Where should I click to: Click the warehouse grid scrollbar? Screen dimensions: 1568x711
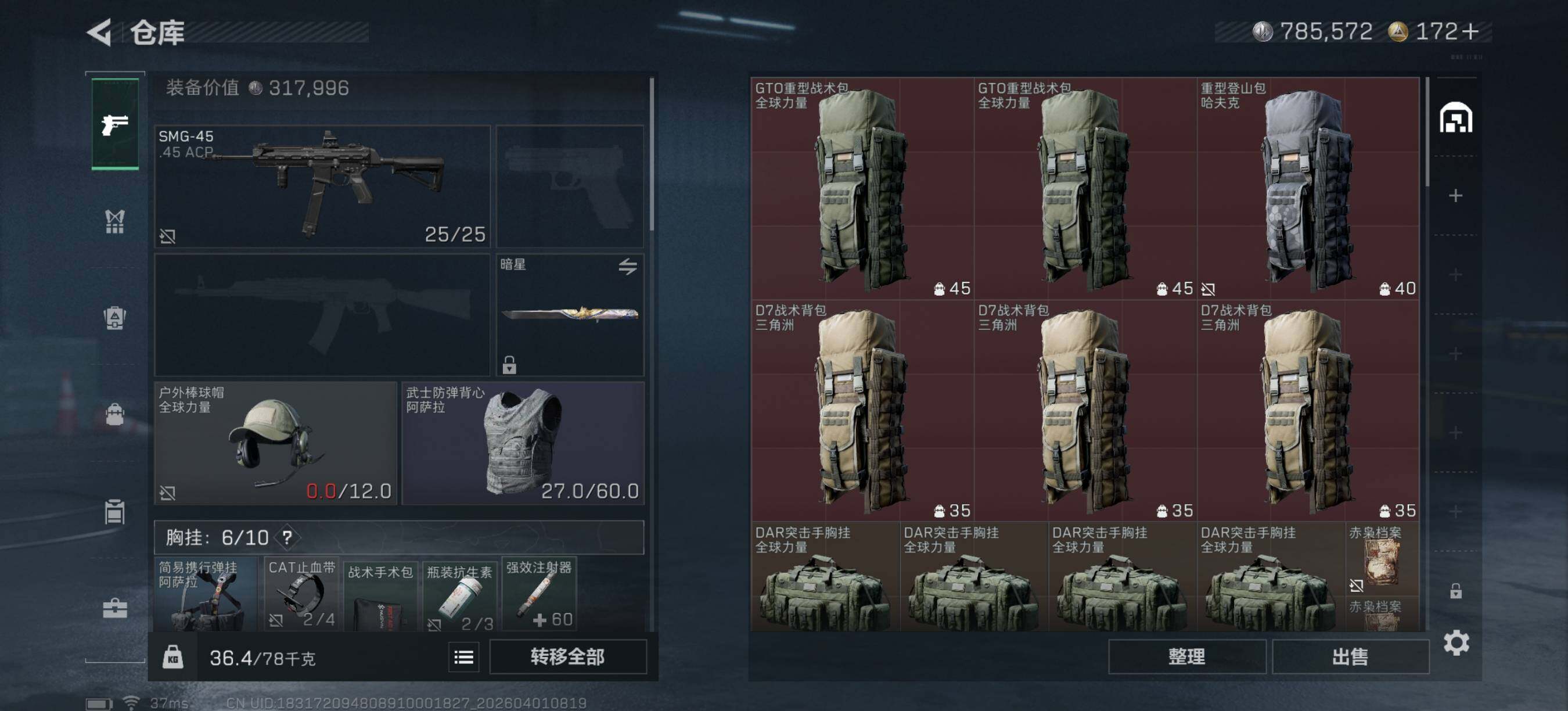1427,131
